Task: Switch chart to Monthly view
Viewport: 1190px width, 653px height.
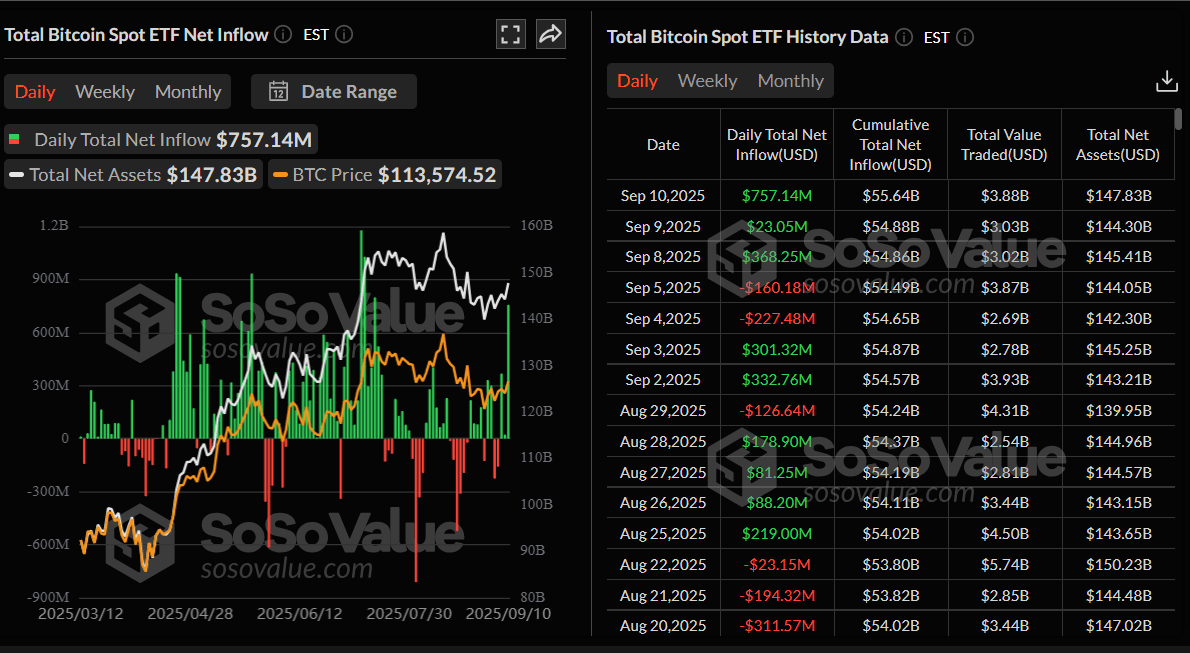Action: coord(188,92)
